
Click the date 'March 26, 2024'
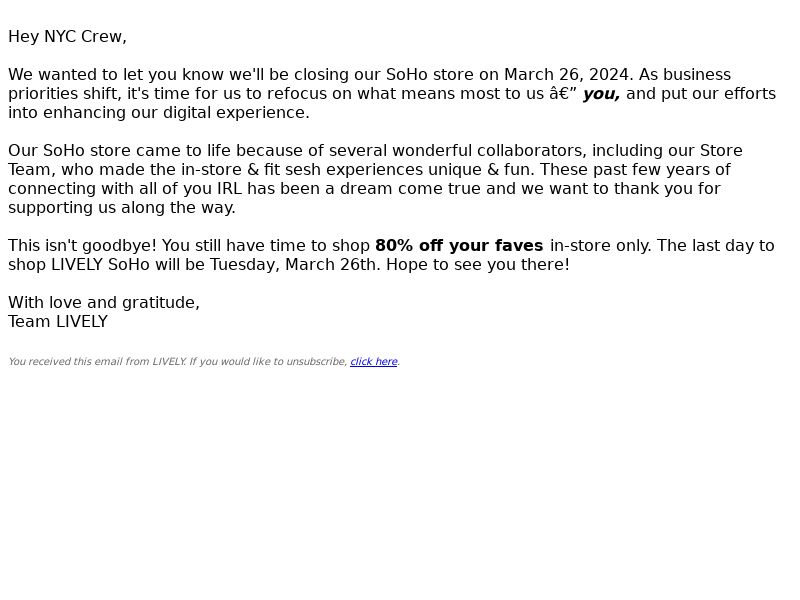(x=566, y=75)
